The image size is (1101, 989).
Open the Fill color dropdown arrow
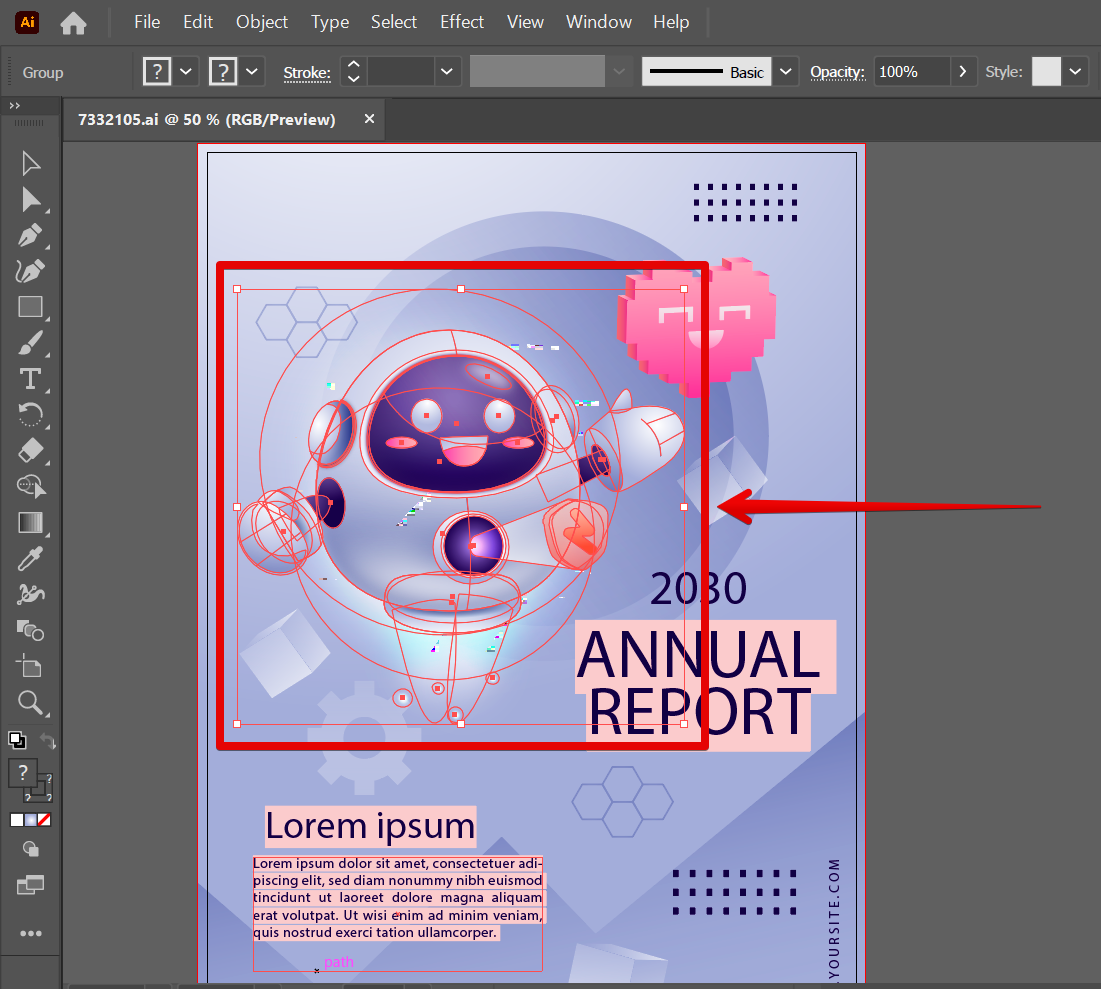pos(186,72)
